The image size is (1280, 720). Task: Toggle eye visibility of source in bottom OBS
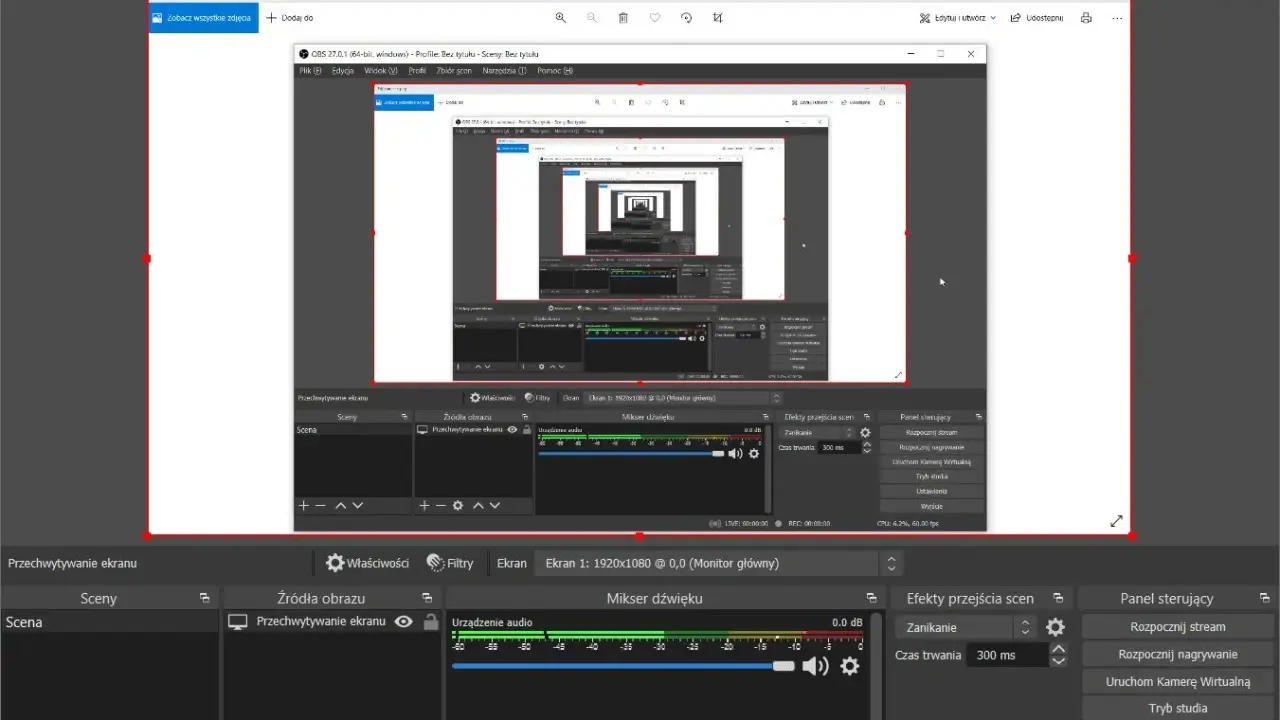click(x=404, y=621)
